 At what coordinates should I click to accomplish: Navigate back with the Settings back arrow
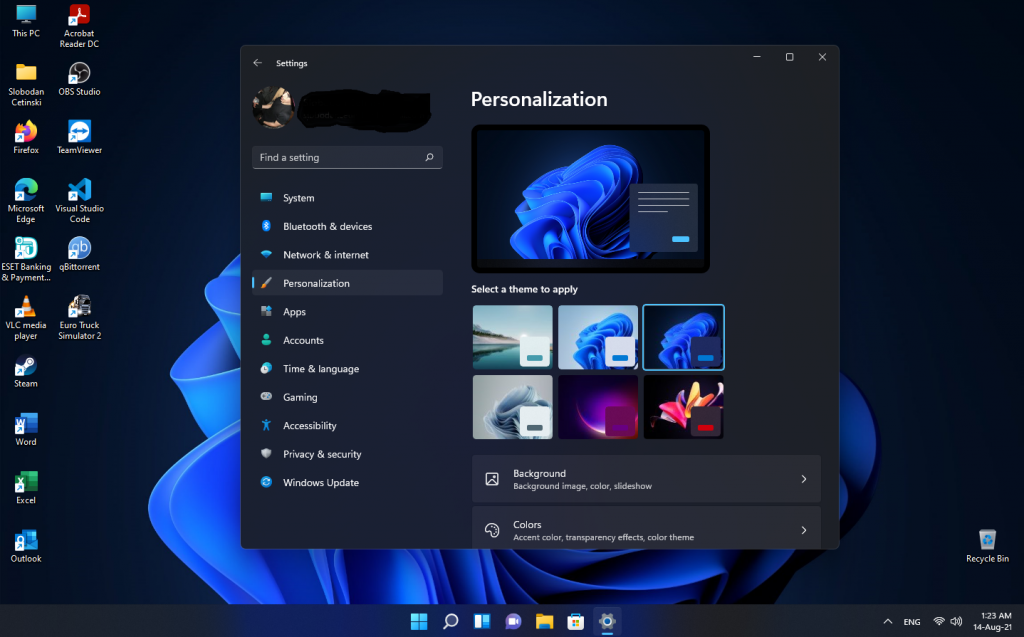[x=258, y=63]
